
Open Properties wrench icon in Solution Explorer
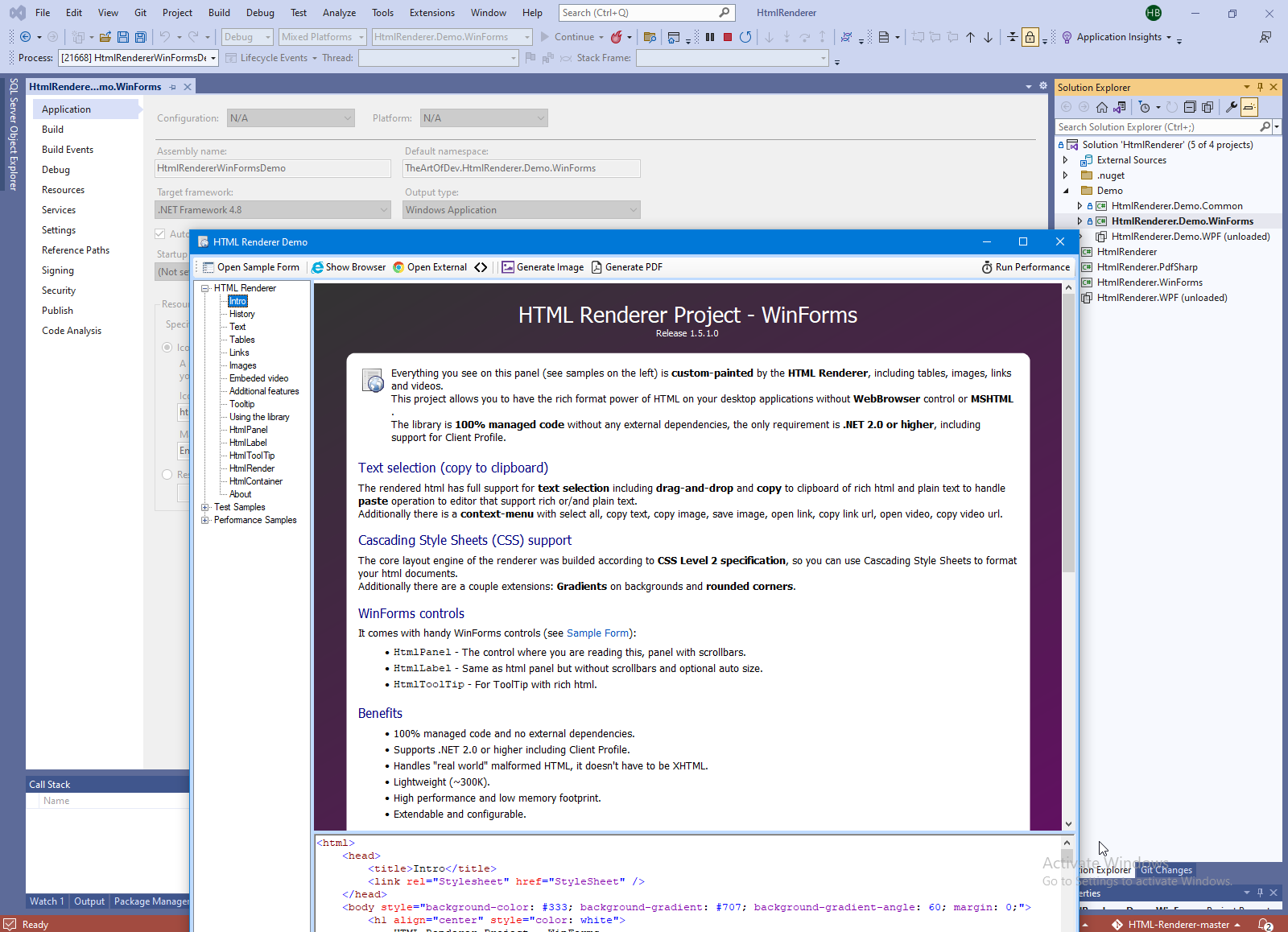[x=1231, y=107]
